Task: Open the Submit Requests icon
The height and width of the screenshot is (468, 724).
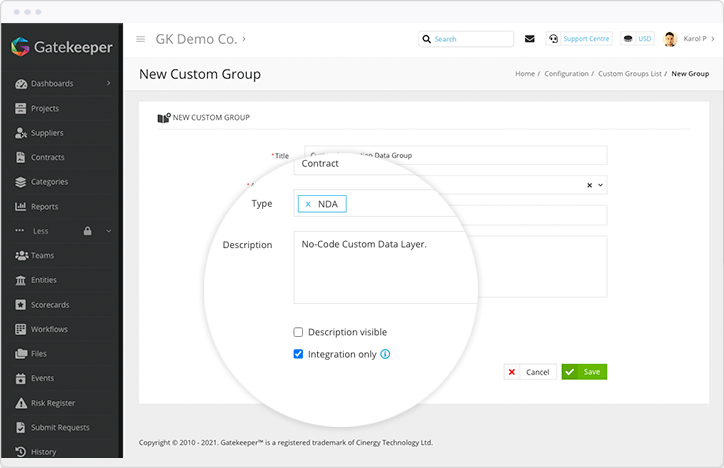Action: click(x=20, y=427)
